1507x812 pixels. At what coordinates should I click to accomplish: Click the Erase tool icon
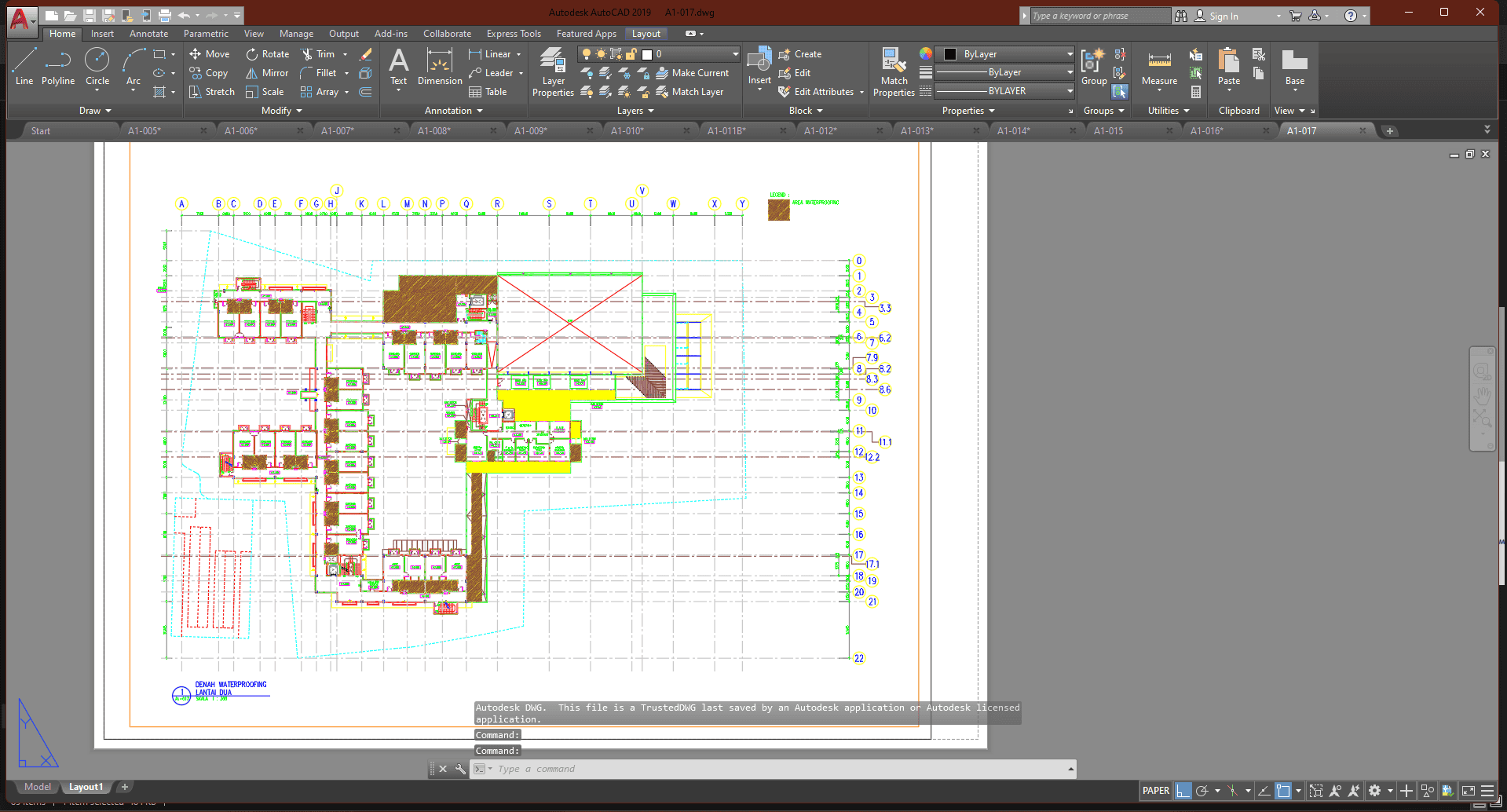tap(365, 54)
